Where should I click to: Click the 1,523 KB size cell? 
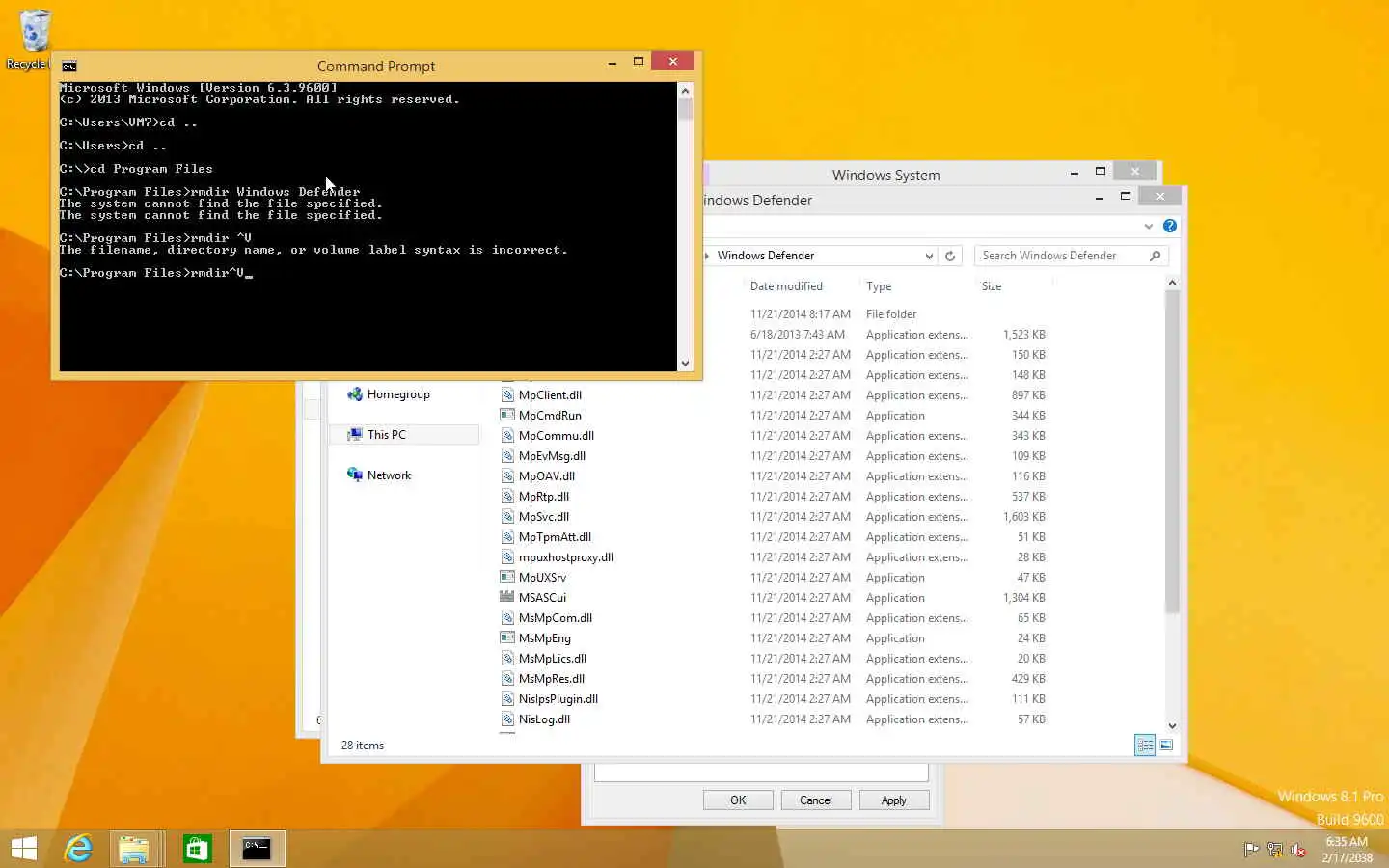pos(1023,335)
